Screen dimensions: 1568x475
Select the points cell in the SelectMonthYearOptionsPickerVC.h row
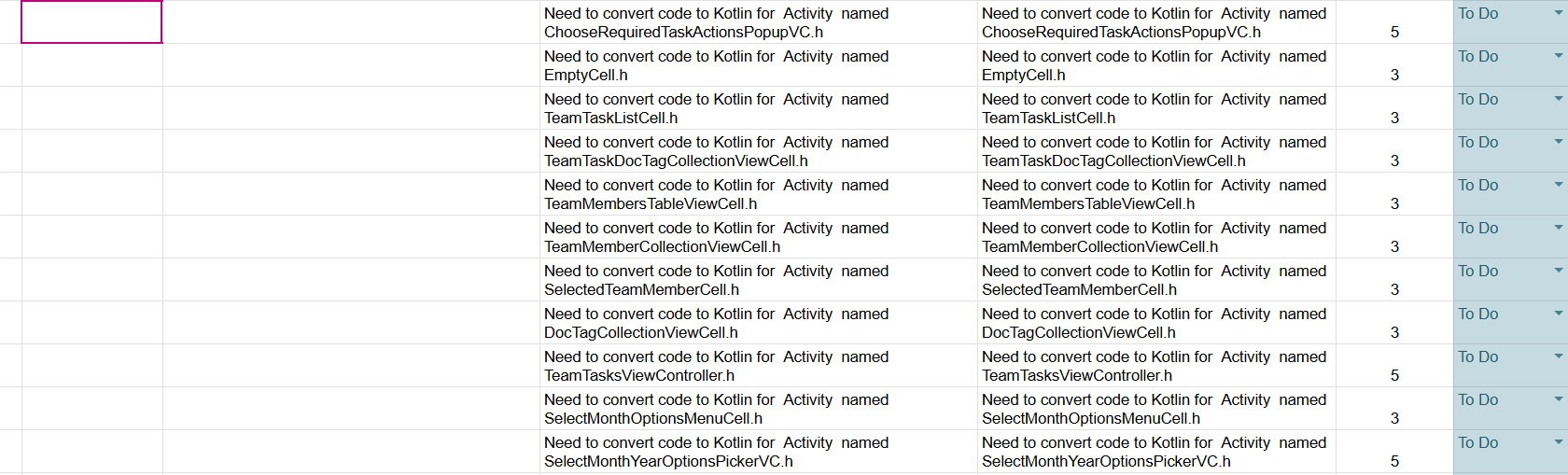click(1394, 461)
